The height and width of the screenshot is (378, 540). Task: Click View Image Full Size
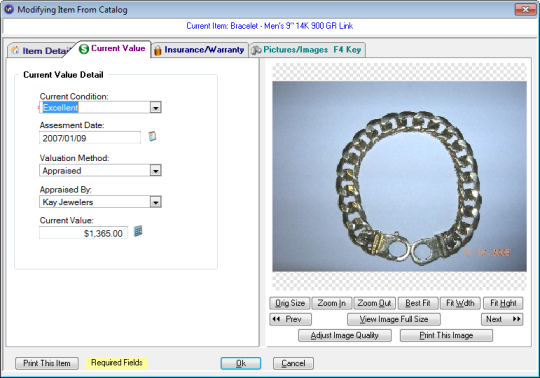pos(394,319)
